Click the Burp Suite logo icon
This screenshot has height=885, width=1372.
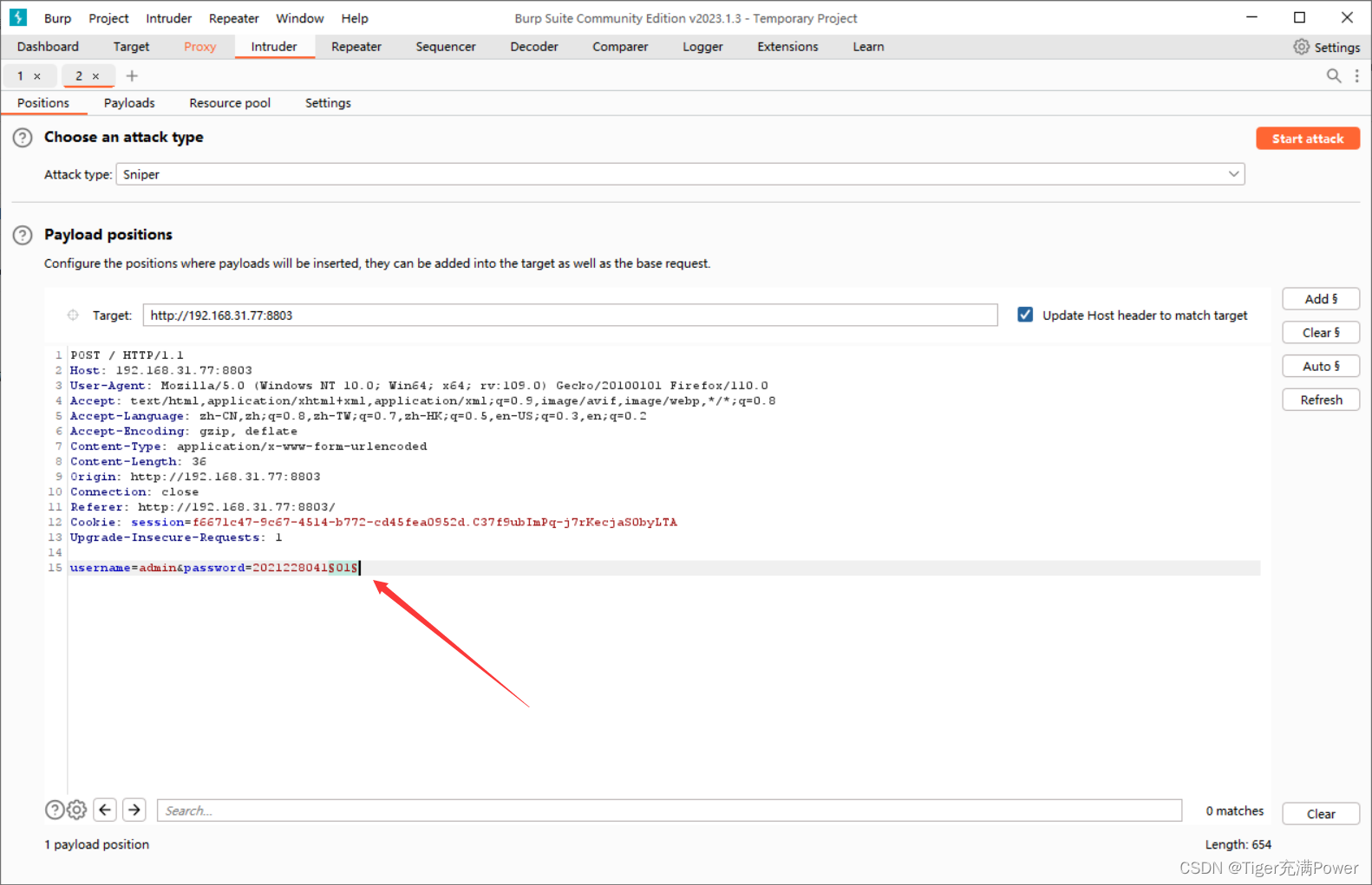[x=17, y=17]
